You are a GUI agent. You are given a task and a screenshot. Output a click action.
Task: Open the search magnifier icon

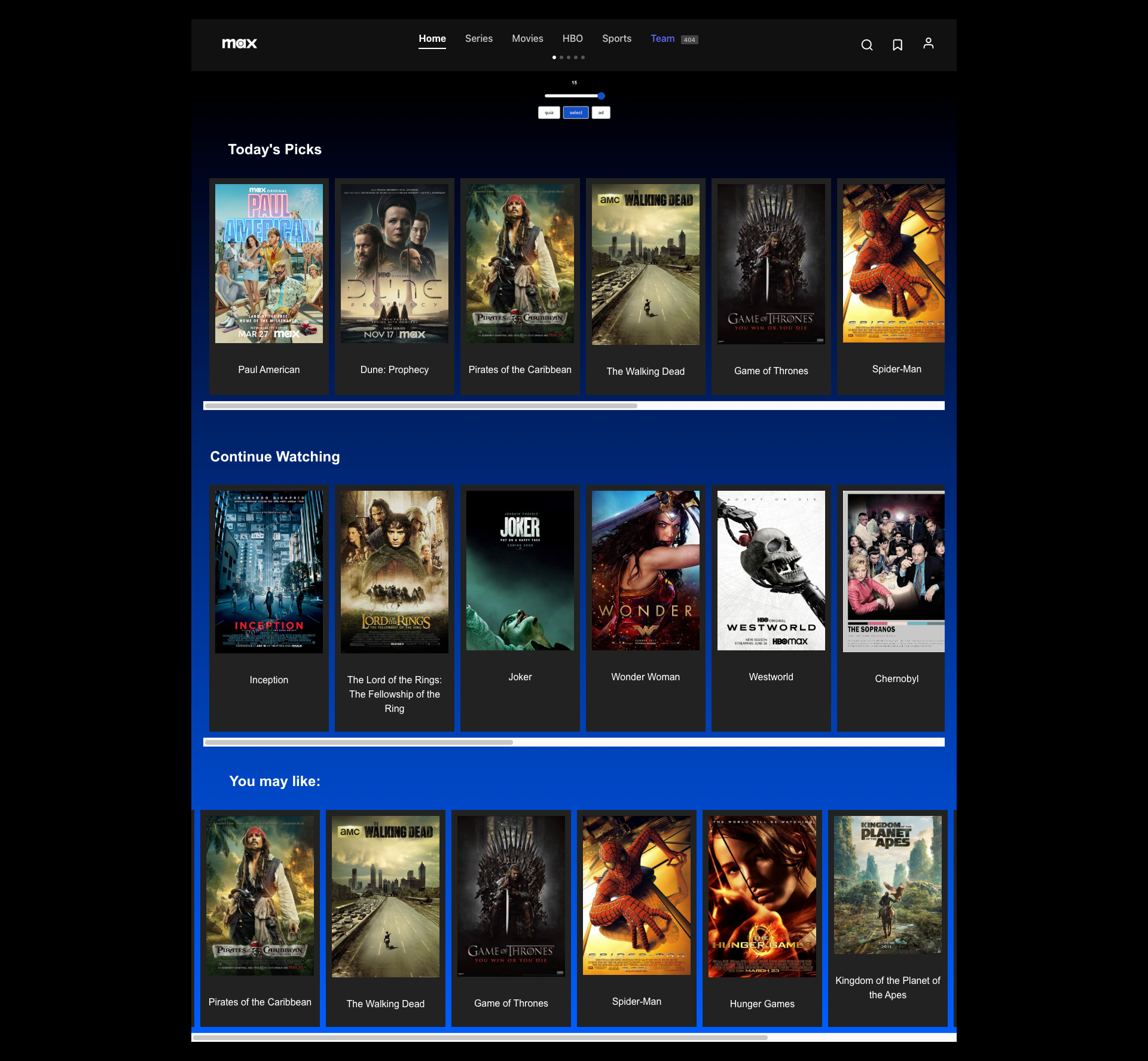(x=867, y=45)
